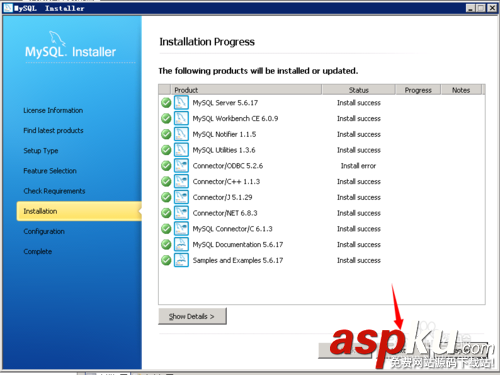Screen dimensions: 500x375
Task: Click 'Install success' status for Samples and Examples
Action: pos(359,260)
